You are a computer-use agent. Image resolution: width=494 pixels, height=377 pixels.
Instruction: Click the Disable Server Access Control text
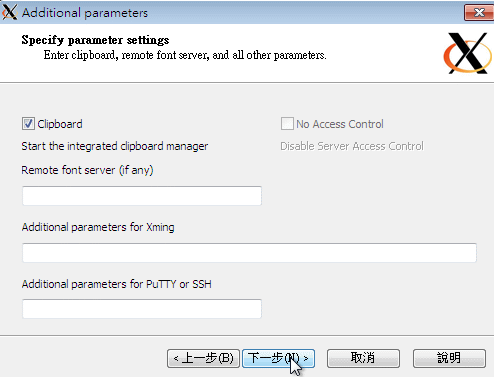352,146
